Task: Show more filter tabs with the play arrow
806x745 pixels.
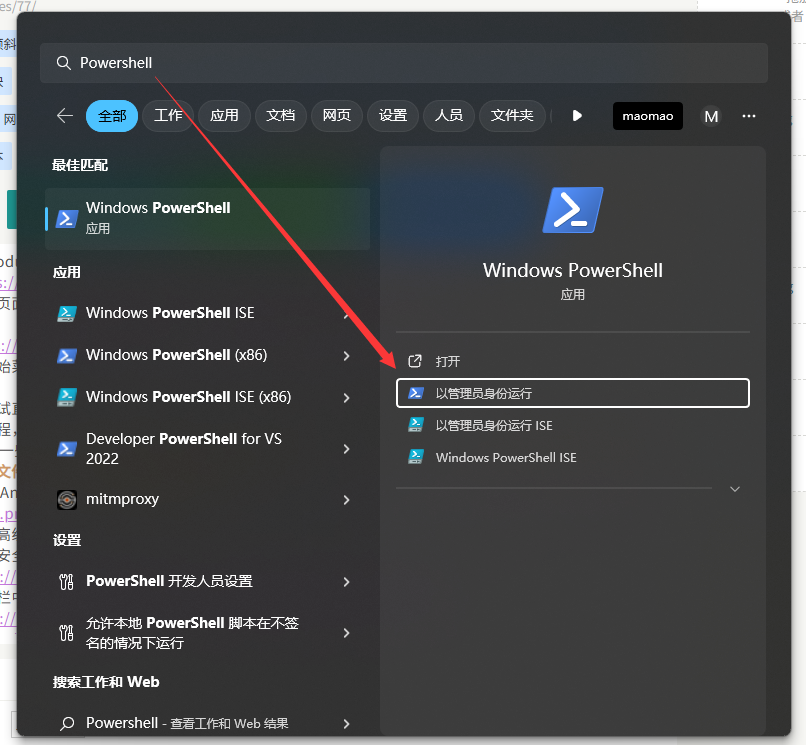Action: tap(577, 116)
